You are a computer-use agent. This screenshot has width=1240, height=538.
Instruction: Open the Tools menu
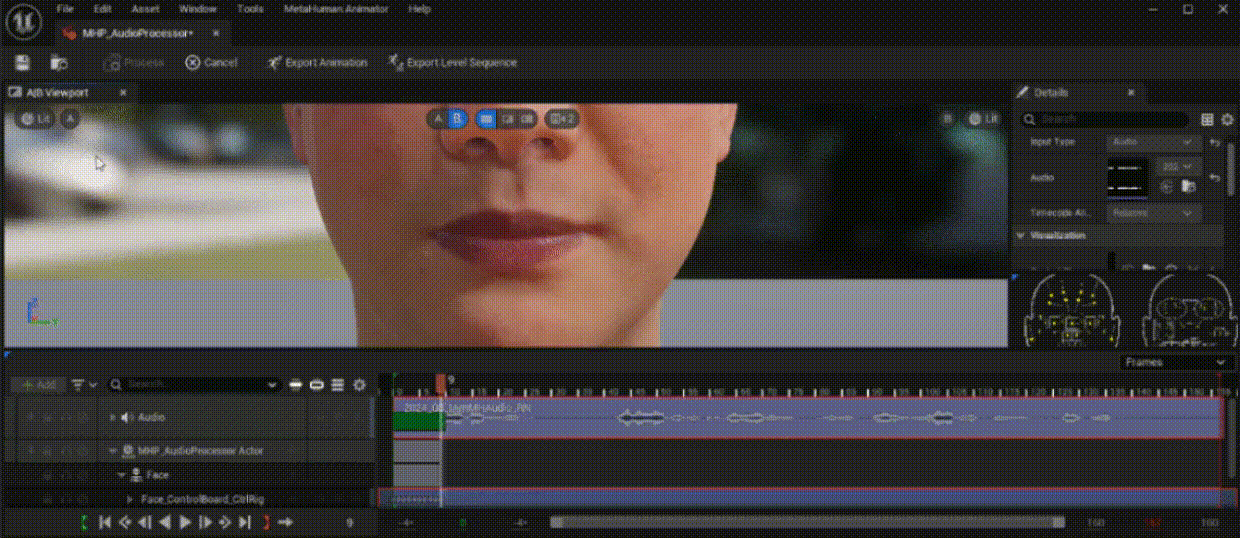click(251, 9)
